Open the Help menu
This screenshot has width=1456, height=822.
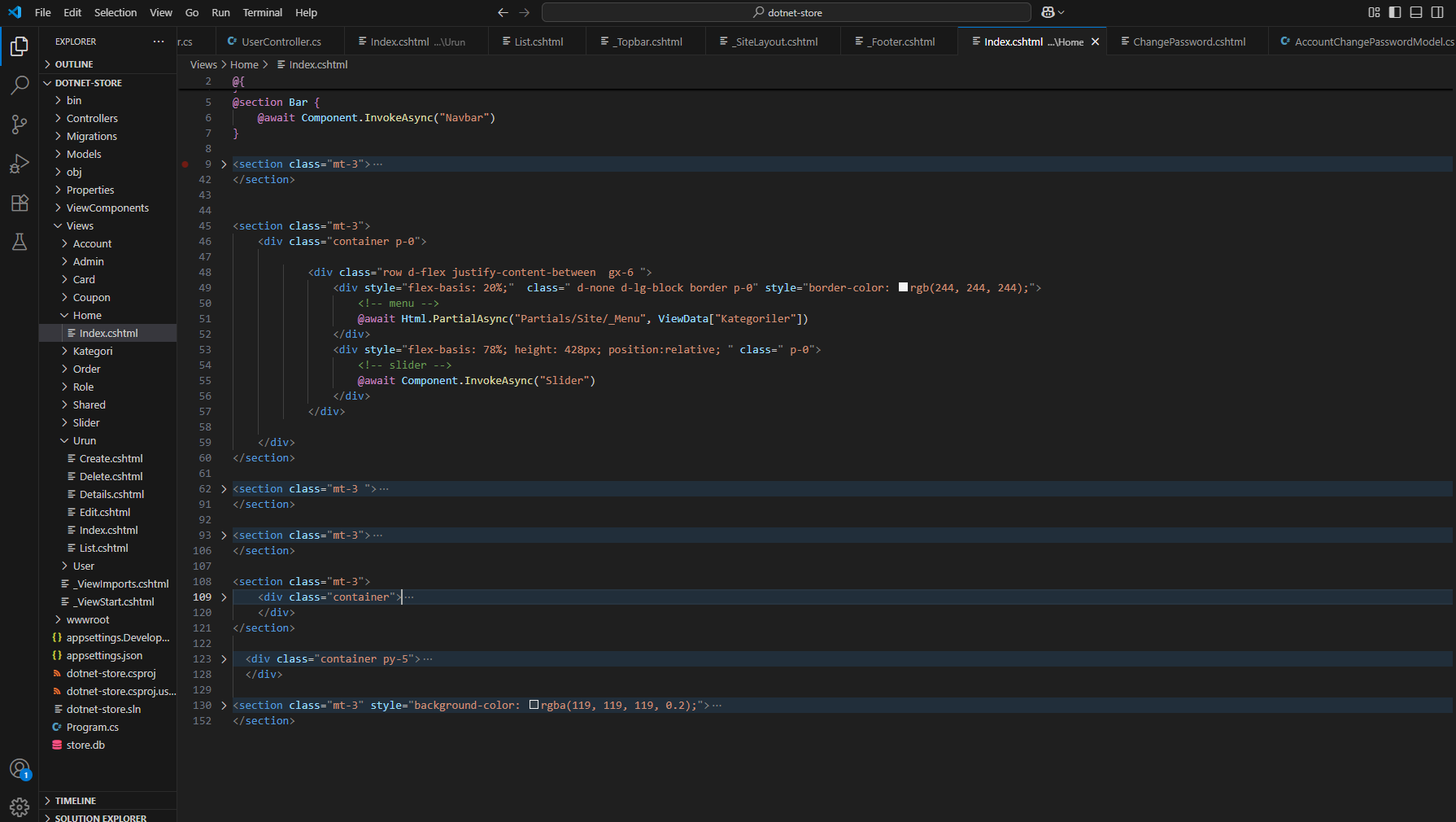pos(306,12)
